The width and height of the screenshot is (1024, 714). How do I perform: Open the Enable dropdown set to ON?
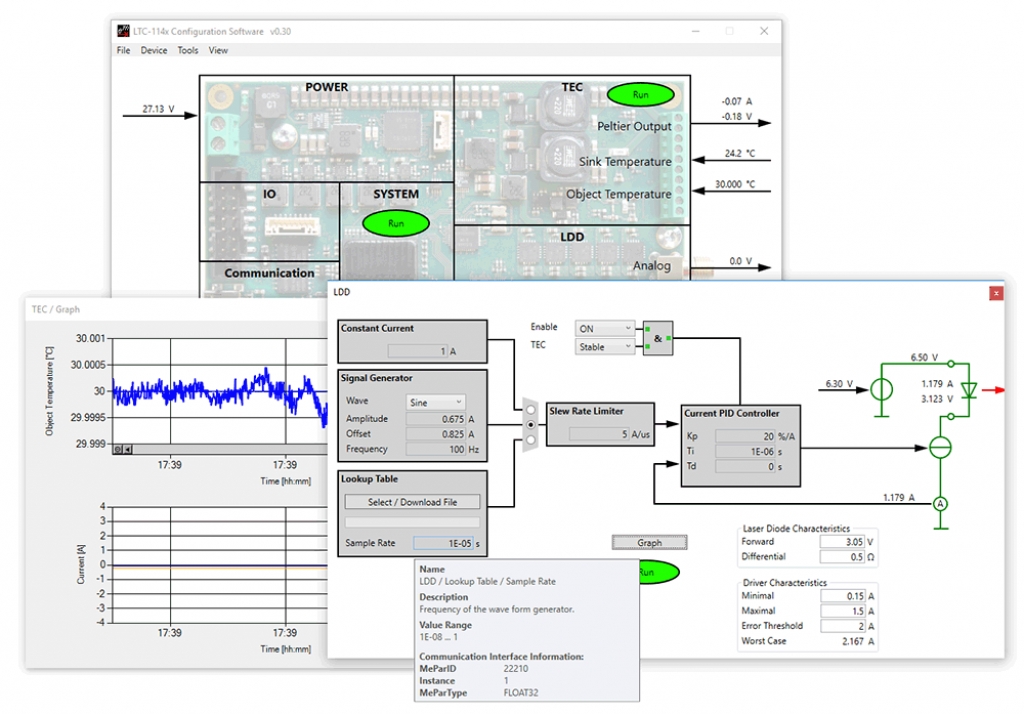[604, 327]
